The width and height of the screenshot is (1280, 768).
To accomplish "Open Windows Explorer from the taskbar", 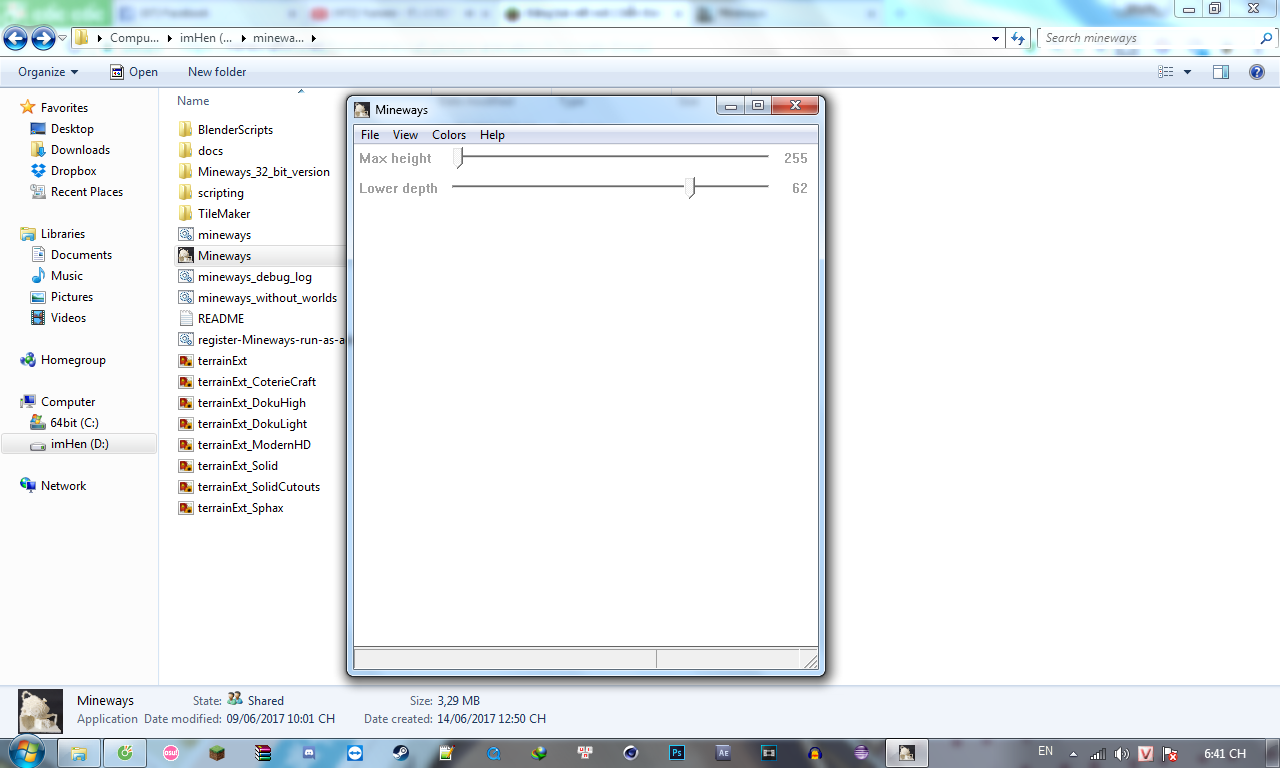I will tap(79, 752).
